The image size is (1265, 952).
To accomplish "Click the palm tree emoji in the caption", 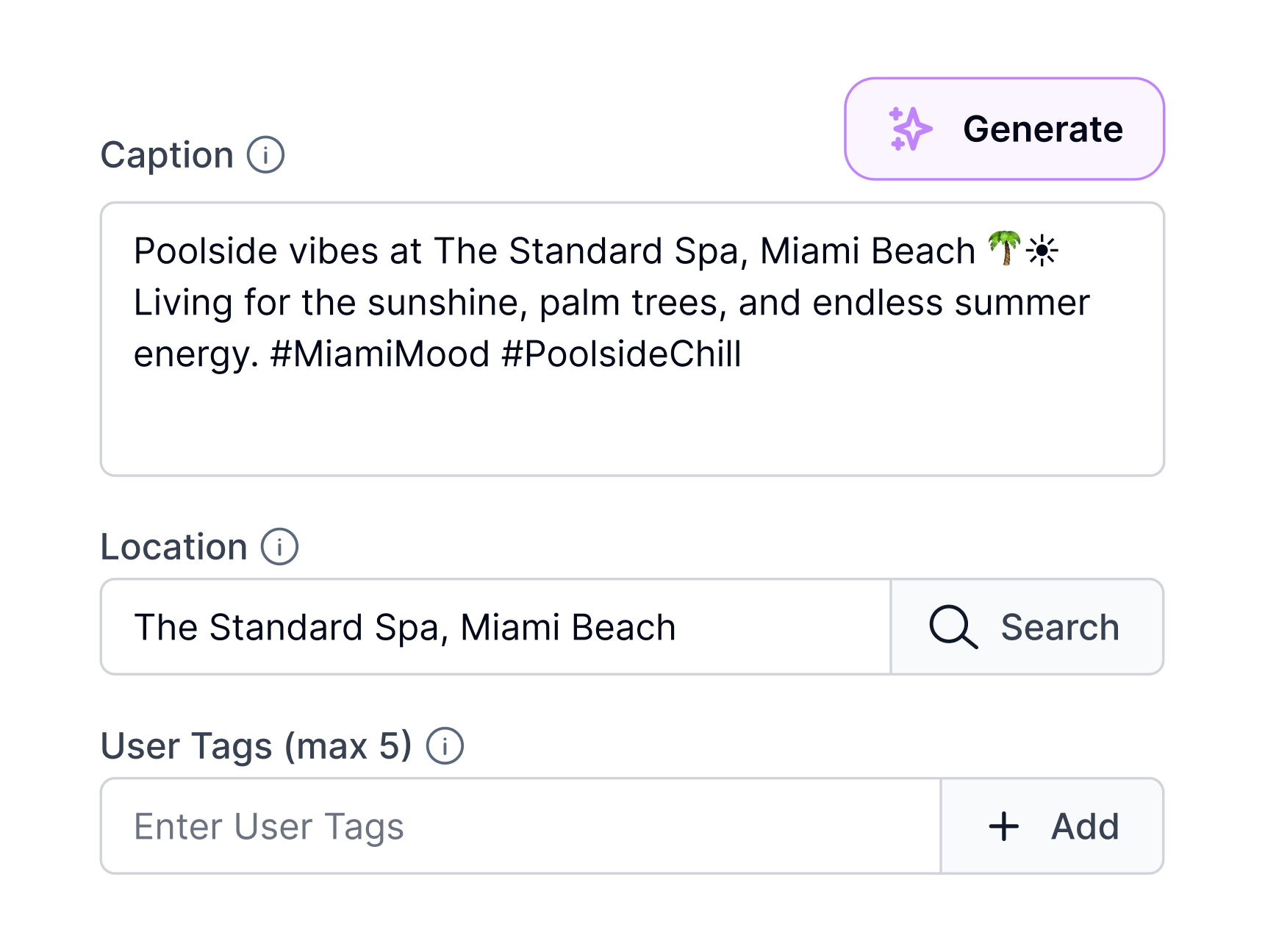I will [1005, 250].
